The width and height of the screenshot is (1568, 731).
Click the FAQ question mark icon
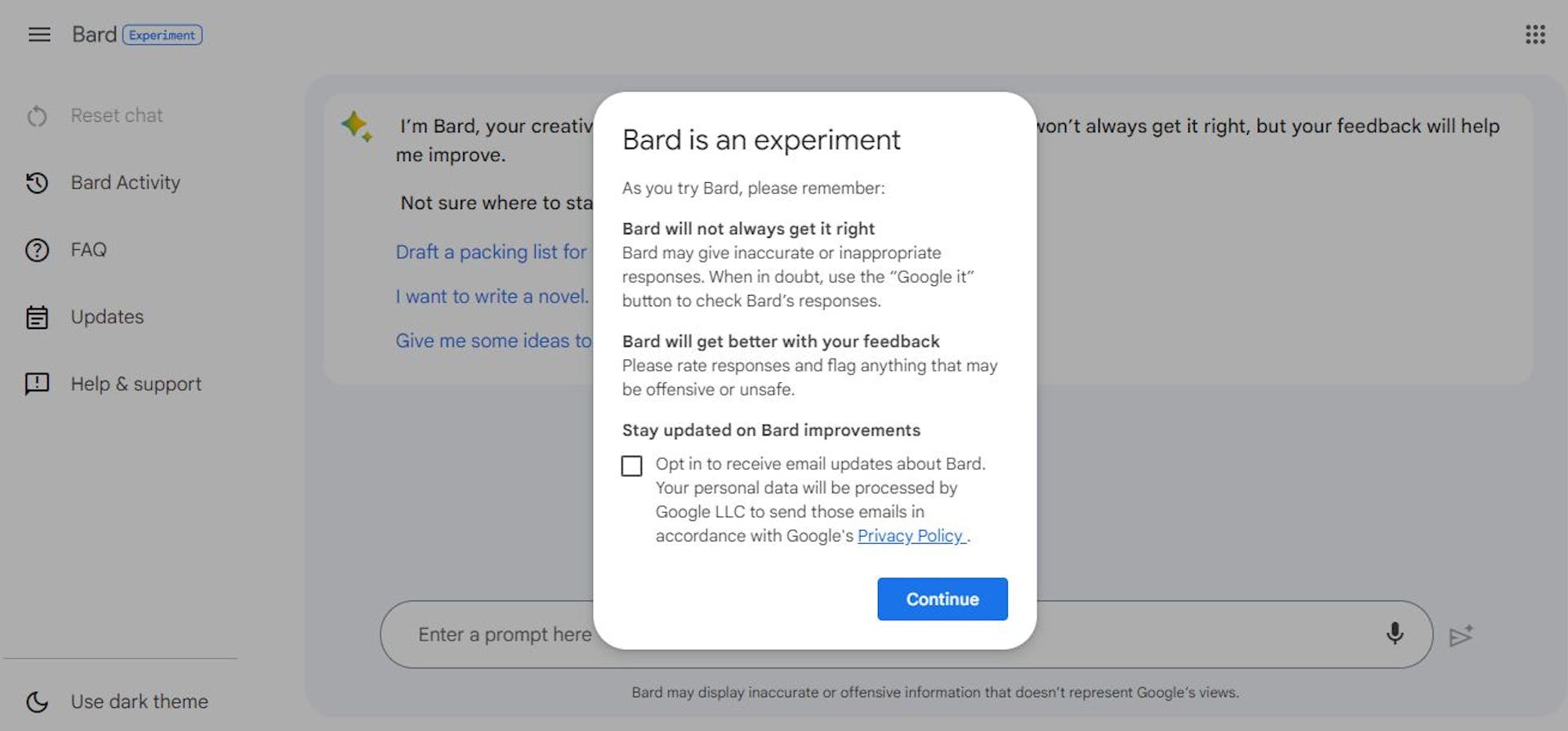[37, 250]
